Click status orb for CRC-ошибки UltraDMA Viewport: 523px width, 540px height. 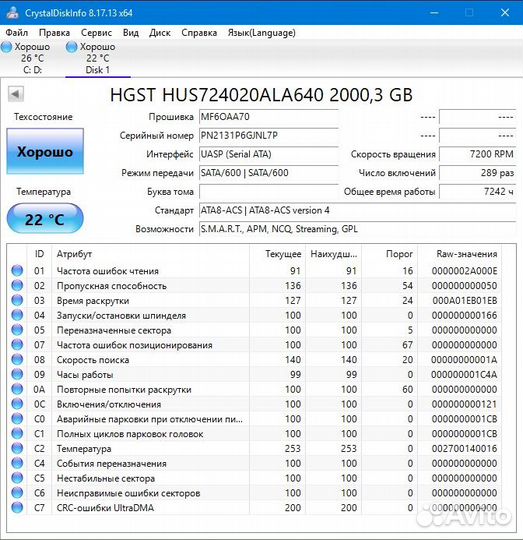17,507
